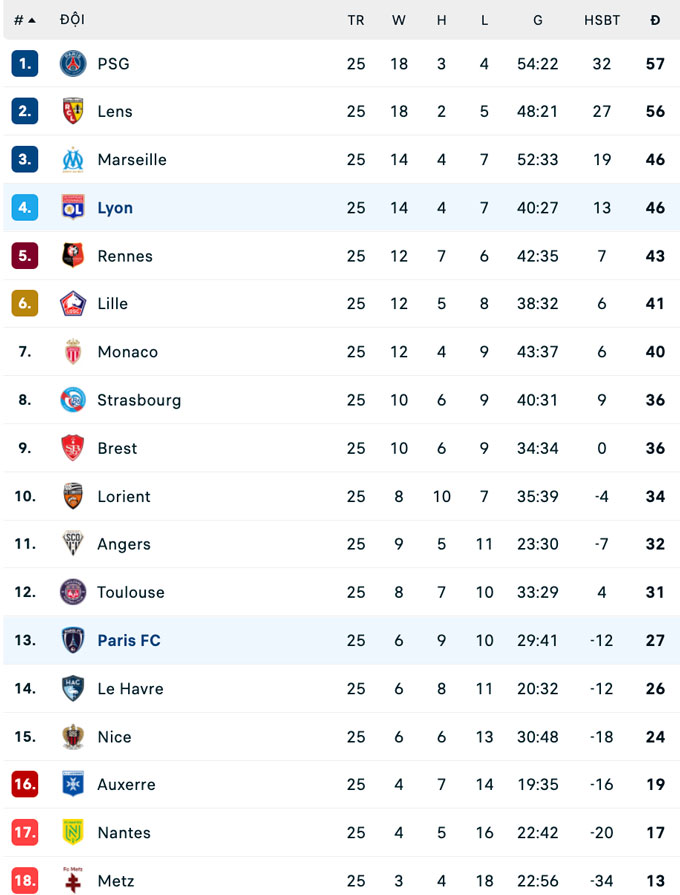Click the PSG club crest icon

[x=73, y=64]
